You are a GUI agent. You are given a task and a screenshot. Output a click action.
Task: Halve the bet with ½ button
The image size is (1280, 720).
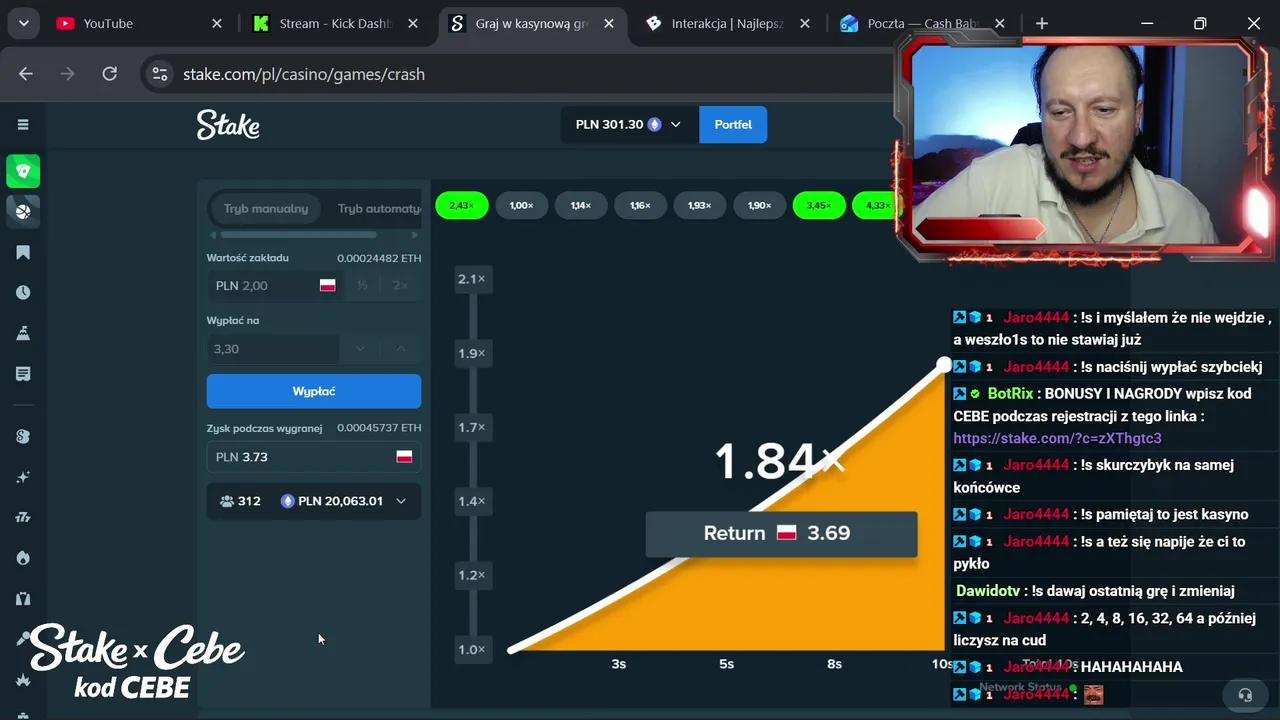pyautogui.click(x=362, y=285)
